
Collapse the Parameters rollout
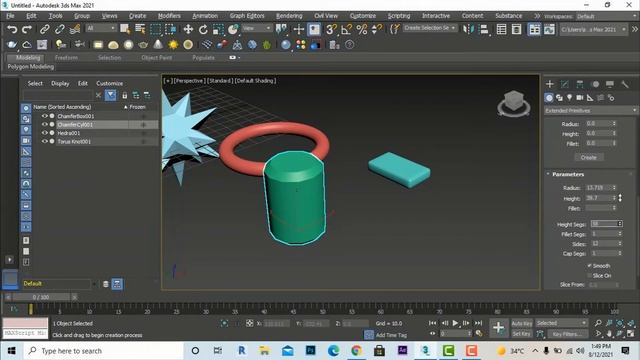point(568,174)
